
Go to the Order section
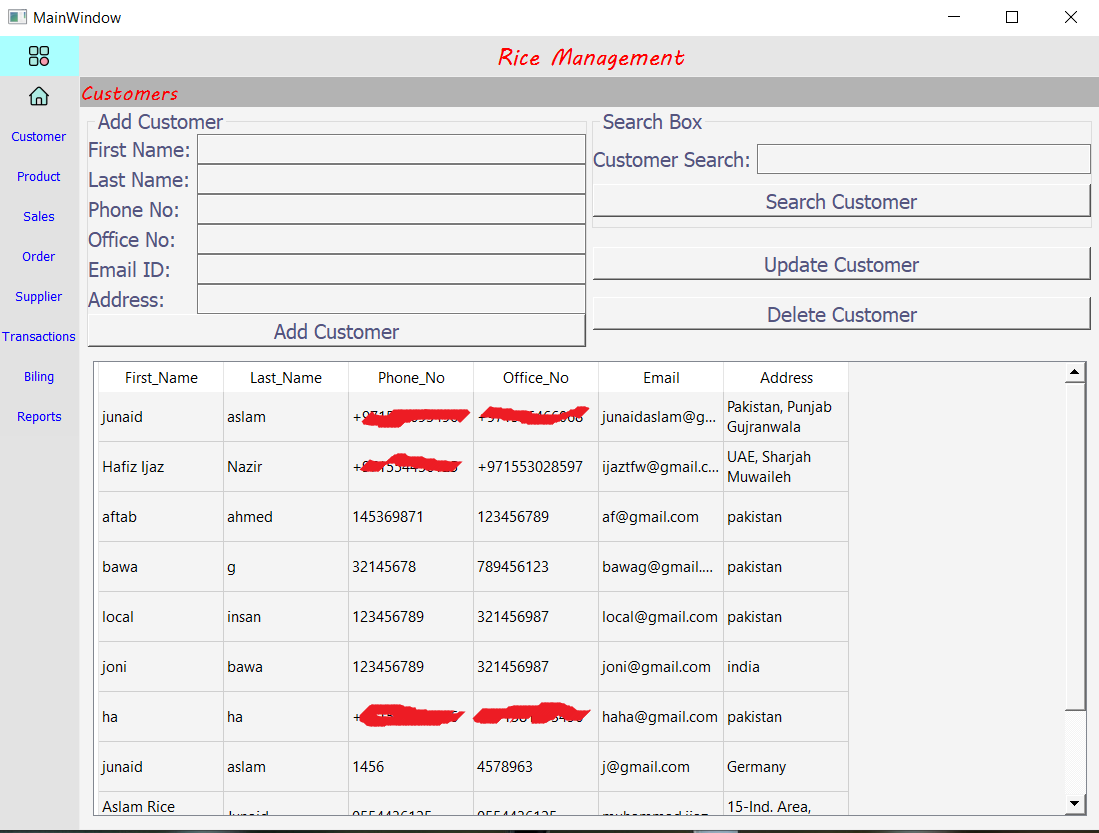click(x=38, y=256)
